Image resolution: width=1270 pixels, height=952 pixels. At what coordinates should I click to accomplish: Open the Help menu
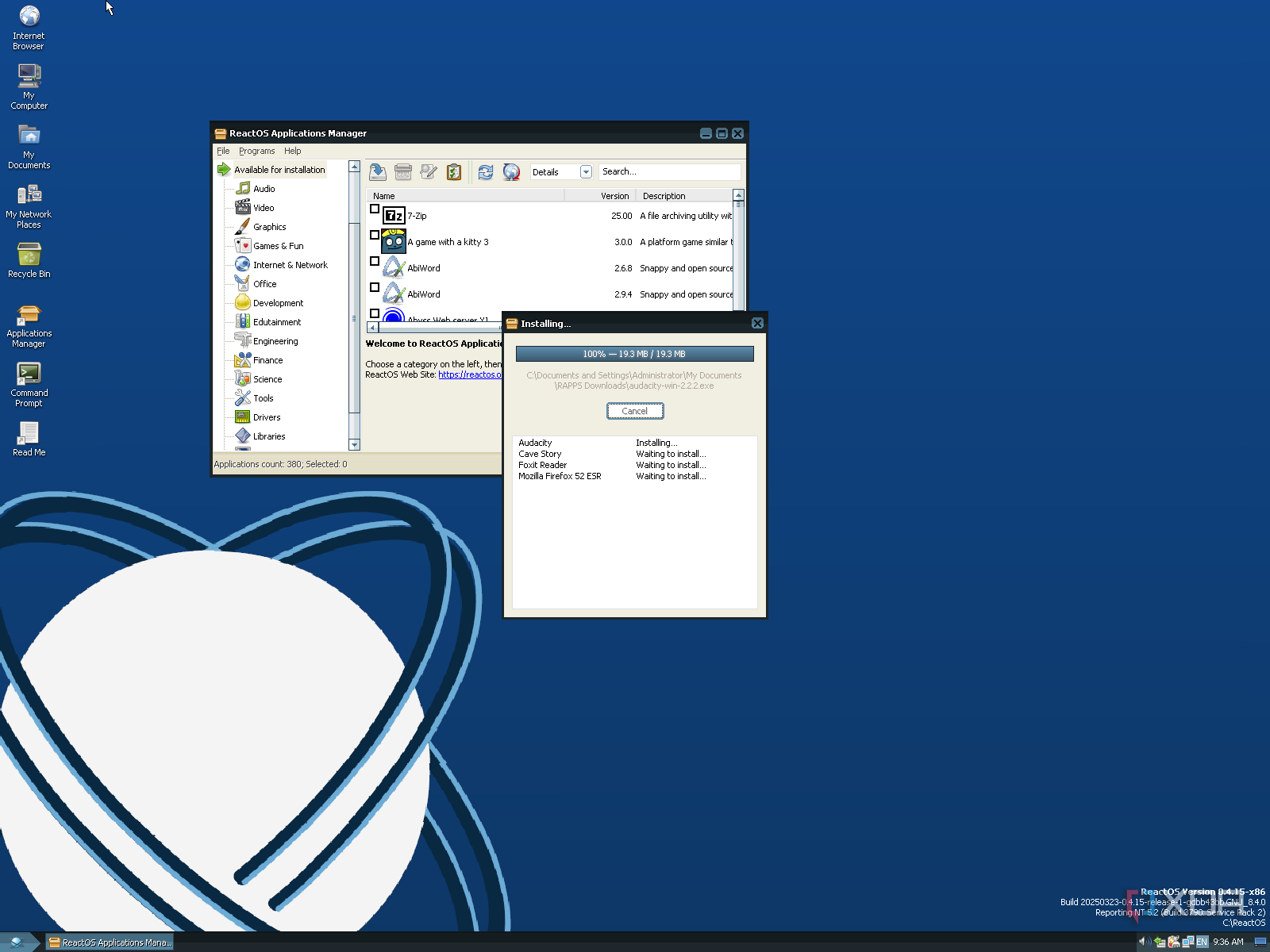292,151
